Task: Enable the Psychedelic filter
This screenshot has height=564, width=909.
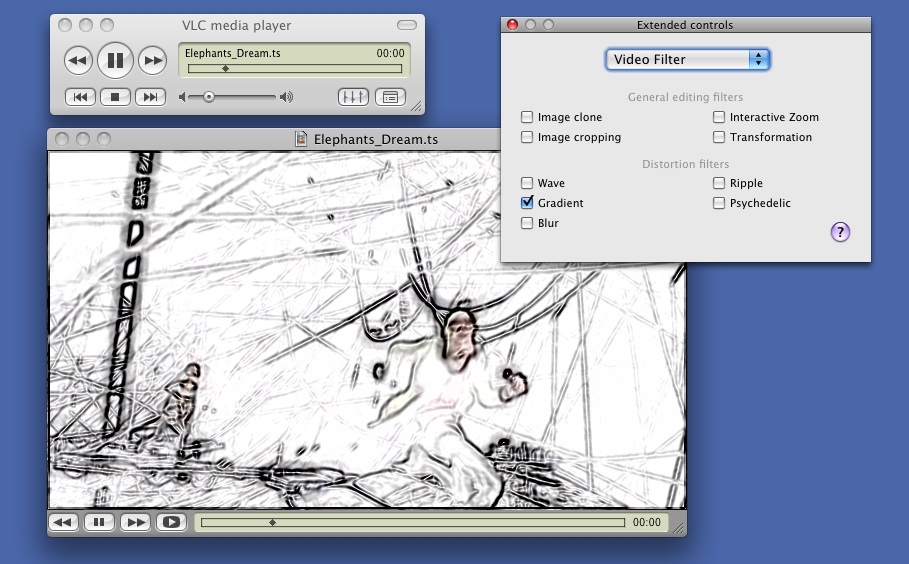Action: pos(719,203)
